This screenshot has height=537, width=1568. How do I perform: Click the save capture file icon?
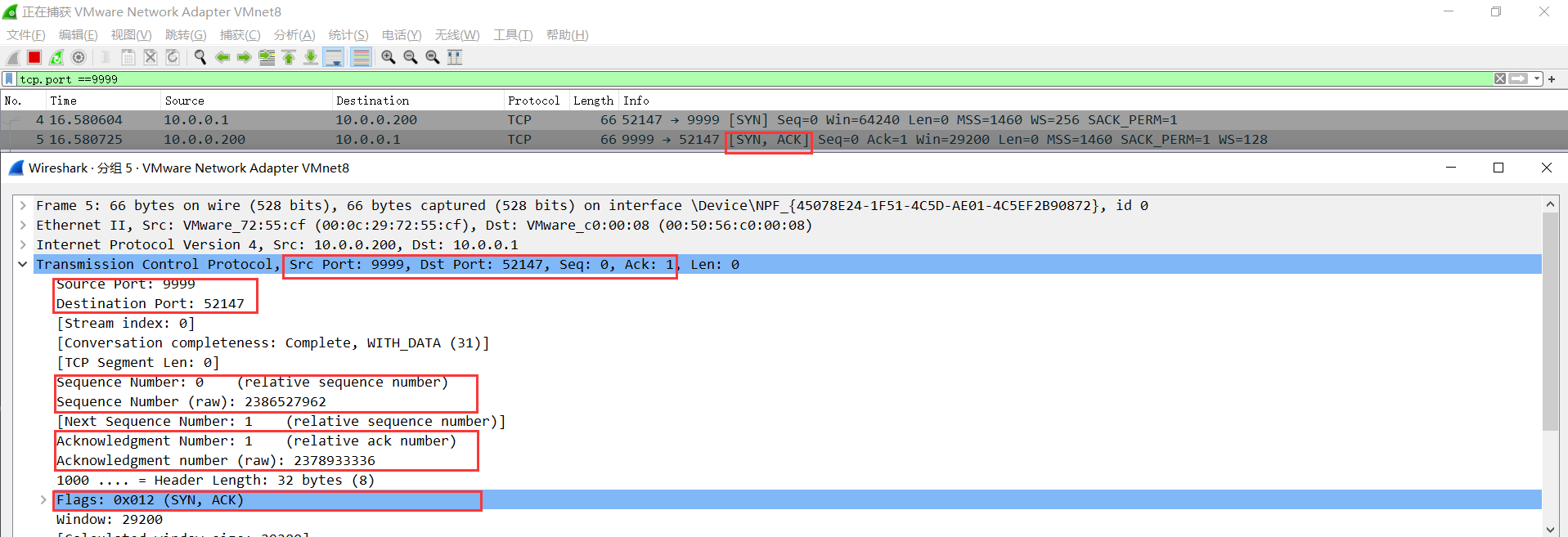[128, 57]
